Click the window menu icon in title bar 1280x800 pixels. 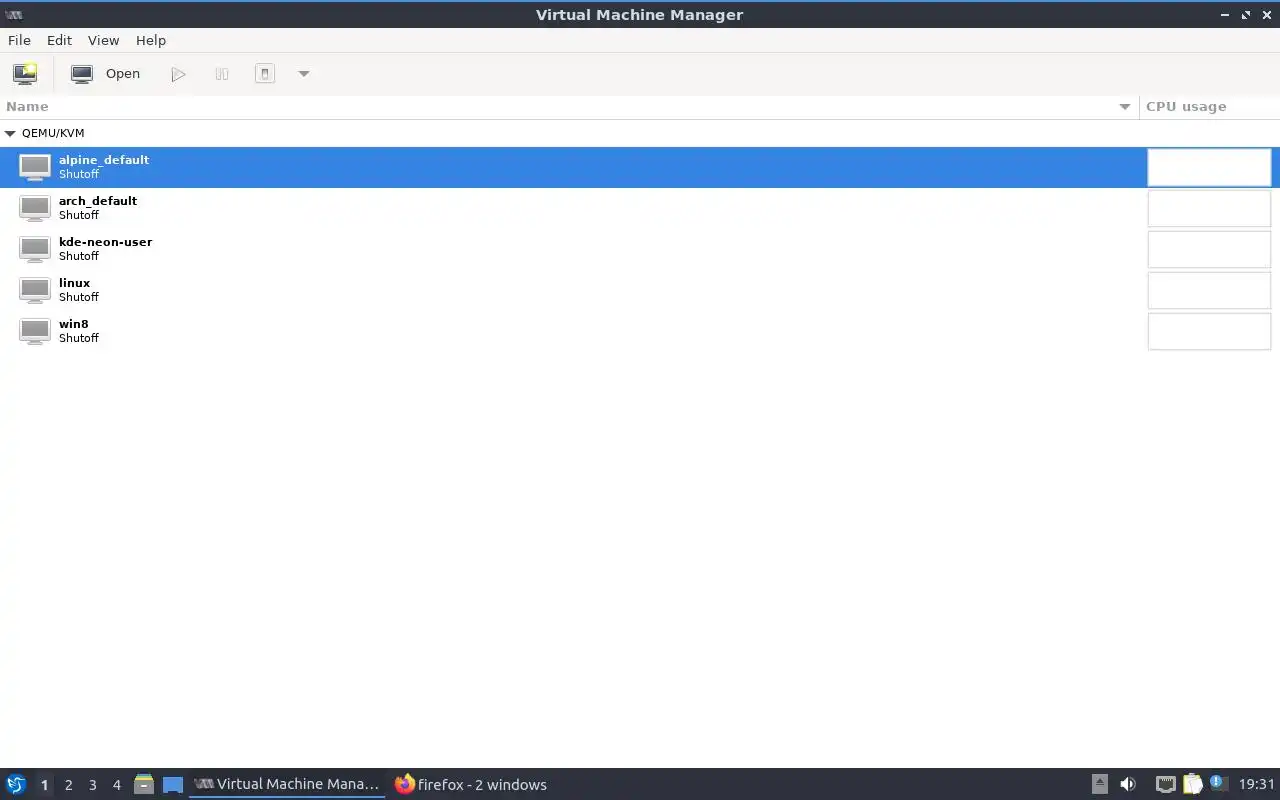coord(14,14)
